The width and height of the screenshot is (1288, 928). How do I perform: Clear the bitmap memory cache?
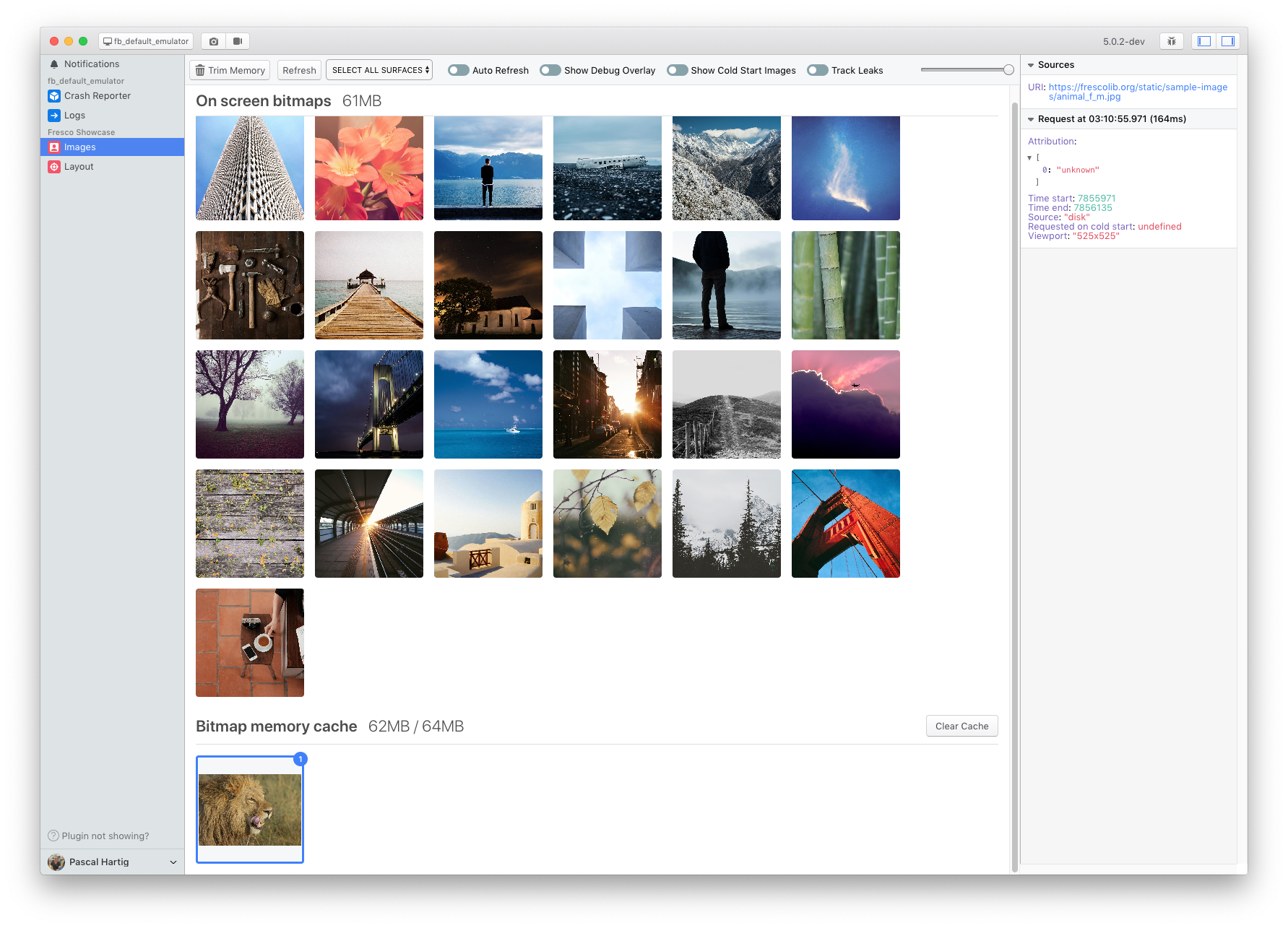[x=961, y=726]
